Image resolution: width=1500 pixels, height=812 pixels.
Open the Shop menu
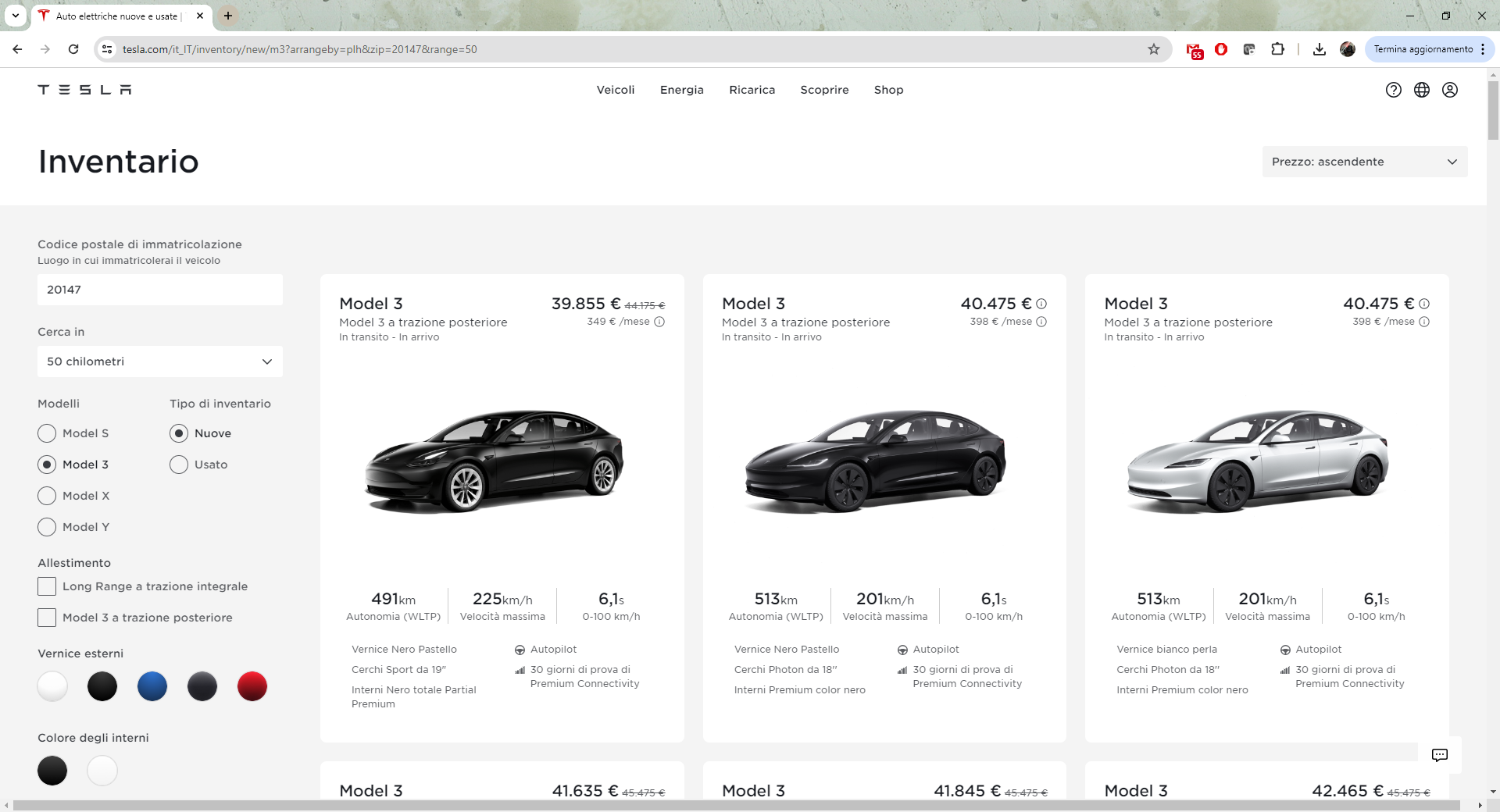click(x=889, y=90)
